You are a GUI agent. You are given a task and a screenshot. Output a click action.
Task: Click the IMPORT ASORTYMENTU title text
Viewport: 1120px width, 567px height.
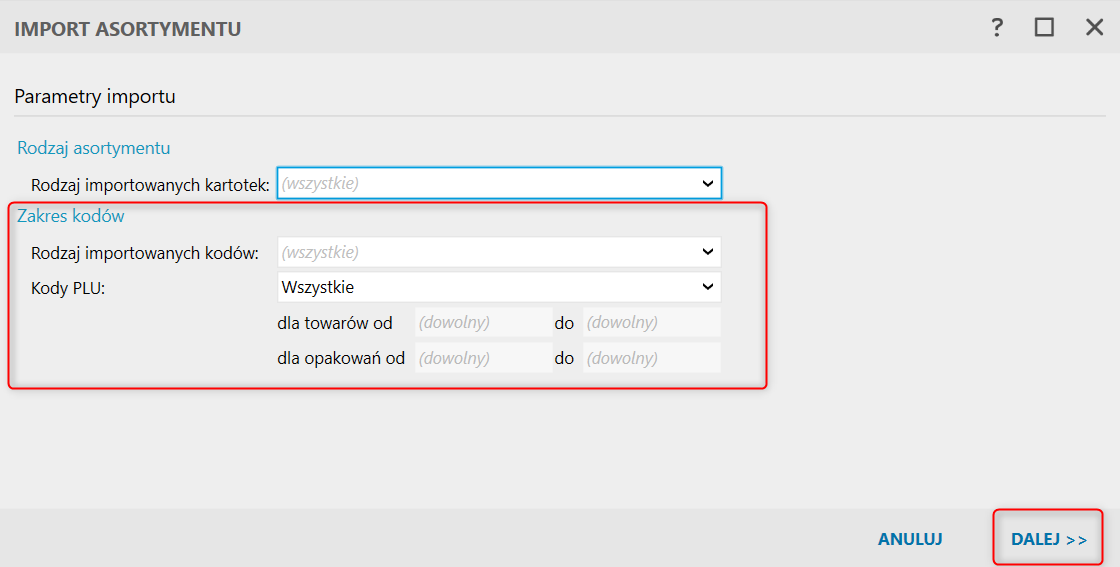128,29
